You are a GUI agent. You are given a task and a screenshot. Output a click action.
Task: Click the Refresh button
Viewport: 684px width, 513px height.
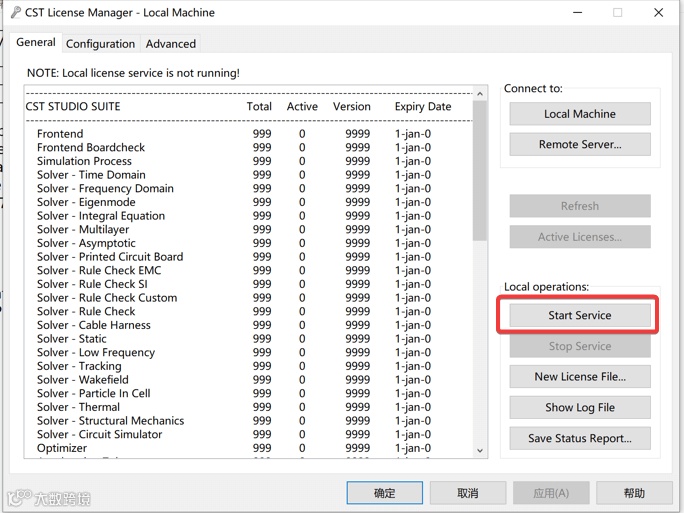[x=580, y=206]
